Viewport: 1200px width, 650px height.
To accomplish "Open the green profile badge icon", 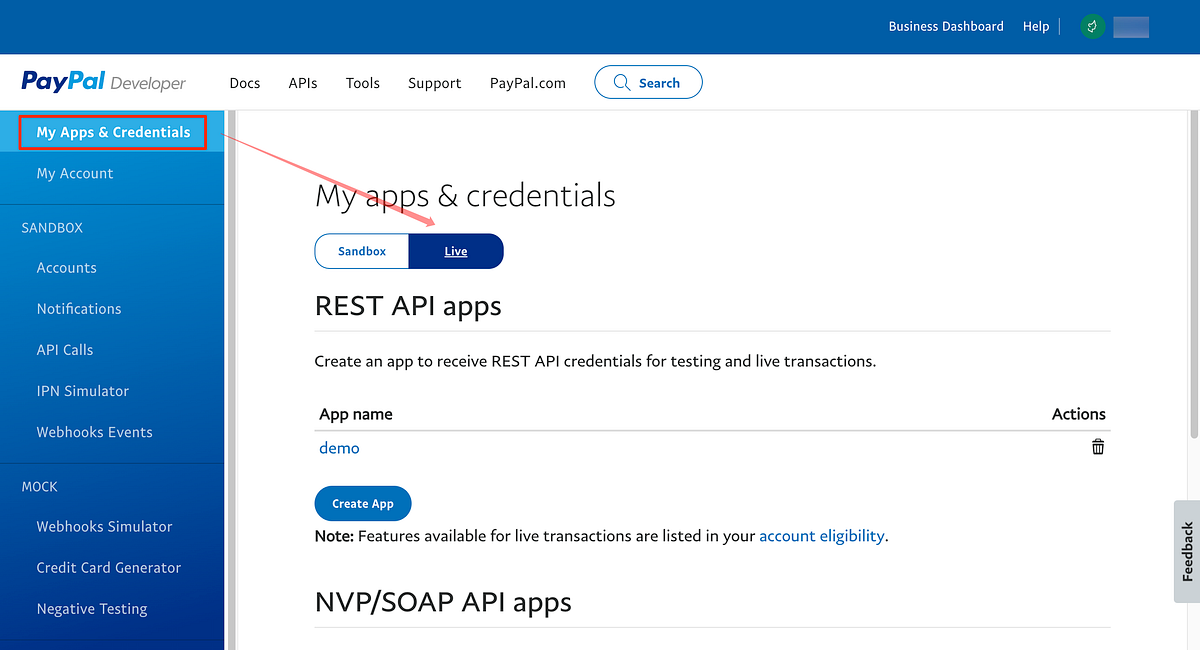I will point(1091,26).
